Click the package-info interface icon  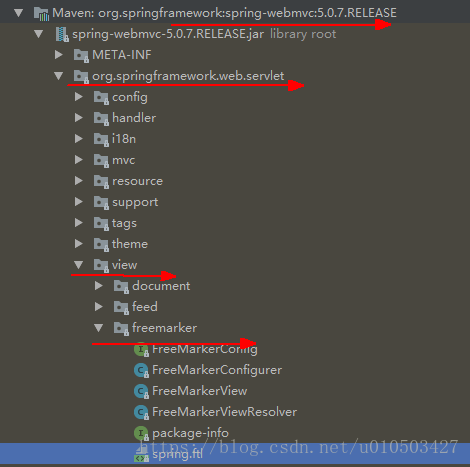point(141,433)
